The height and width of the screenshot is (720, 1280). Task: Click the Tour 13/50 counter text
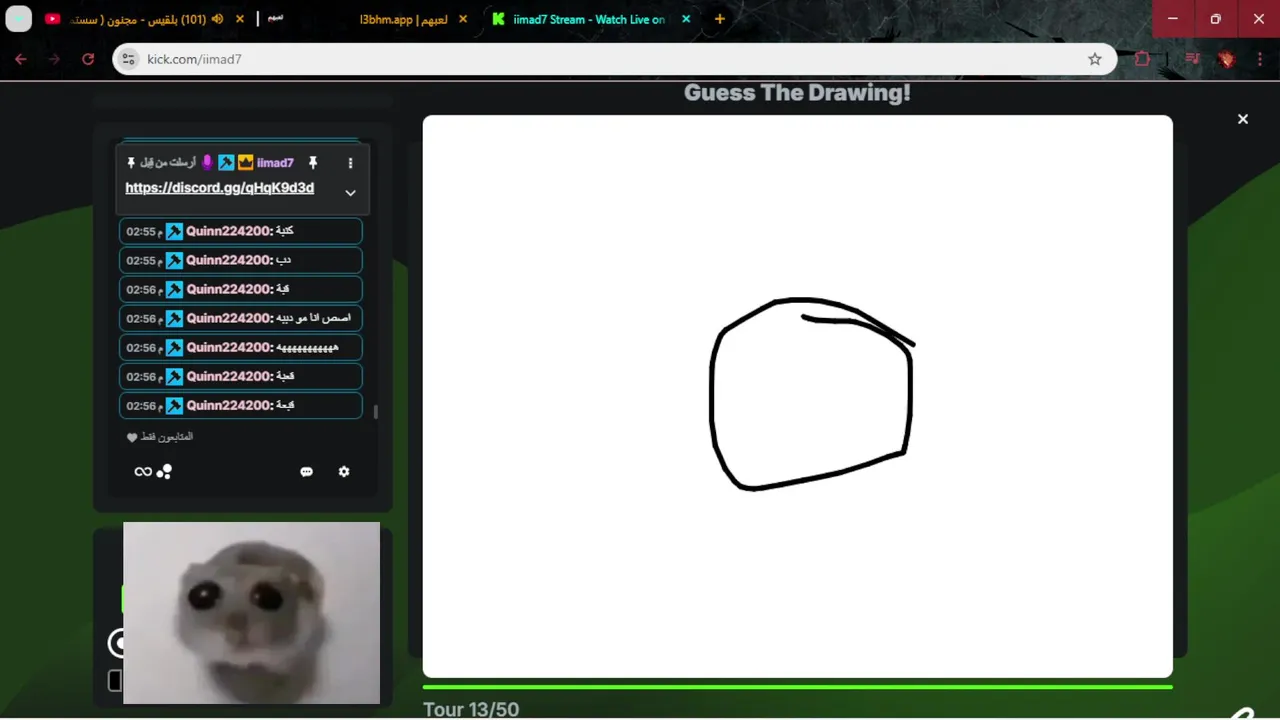point(471,709)
